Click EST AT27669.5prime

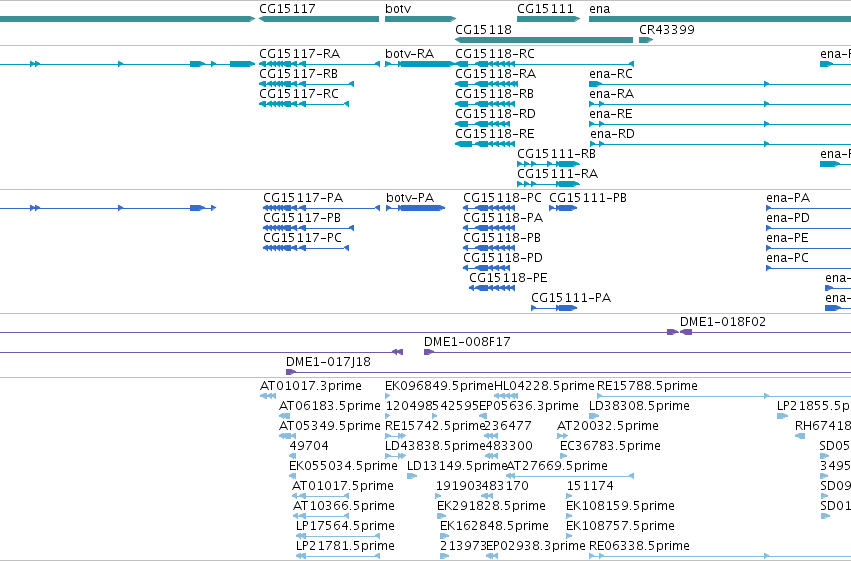click(x=570, y=477)
